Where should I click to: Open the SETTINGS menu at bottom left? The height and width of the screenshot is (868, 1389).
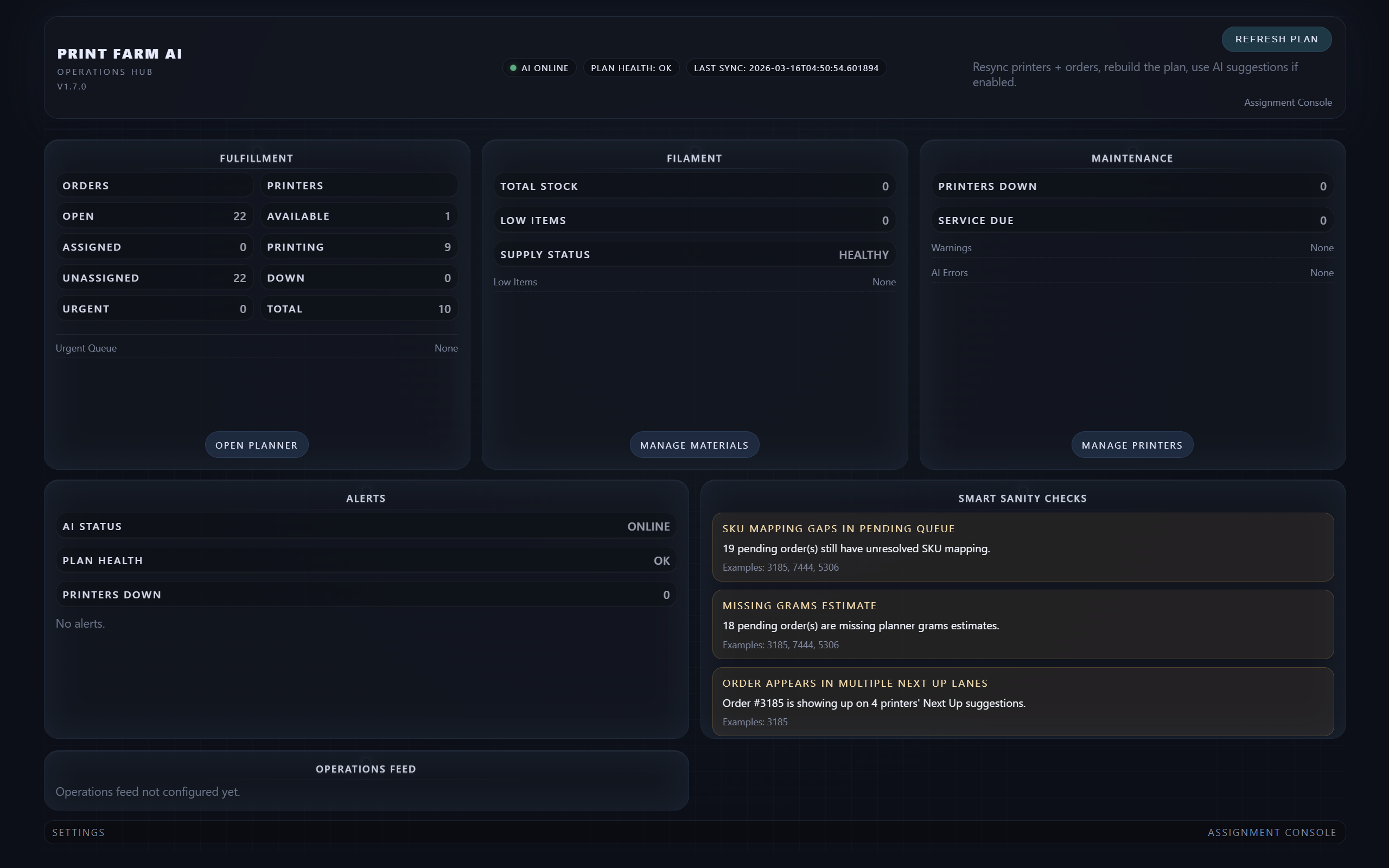pyautogui.click(x=78, y=832)
